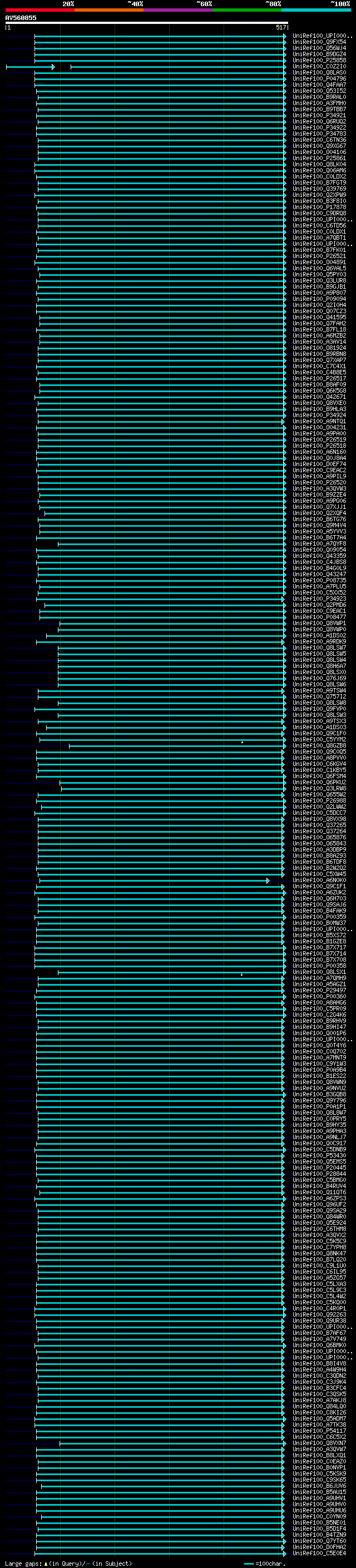Click label UniRef100_Q39769

click(319, 189)
